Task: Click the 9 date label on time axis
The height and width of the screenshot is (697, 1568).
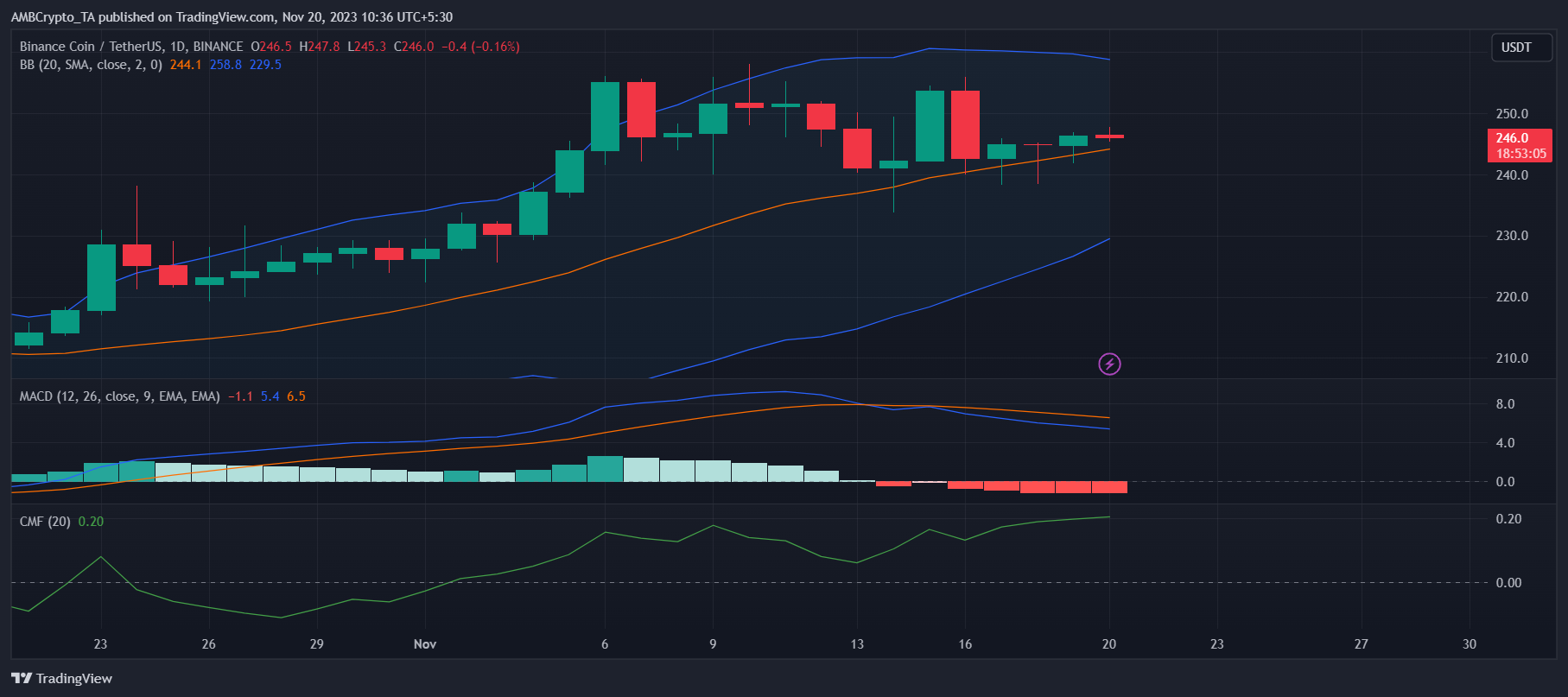Action: click(x=713, y=644)
